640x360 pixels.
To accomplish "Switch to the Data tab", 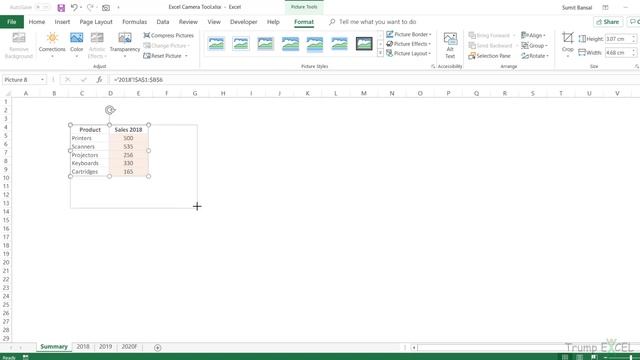I will coord(162,22).
